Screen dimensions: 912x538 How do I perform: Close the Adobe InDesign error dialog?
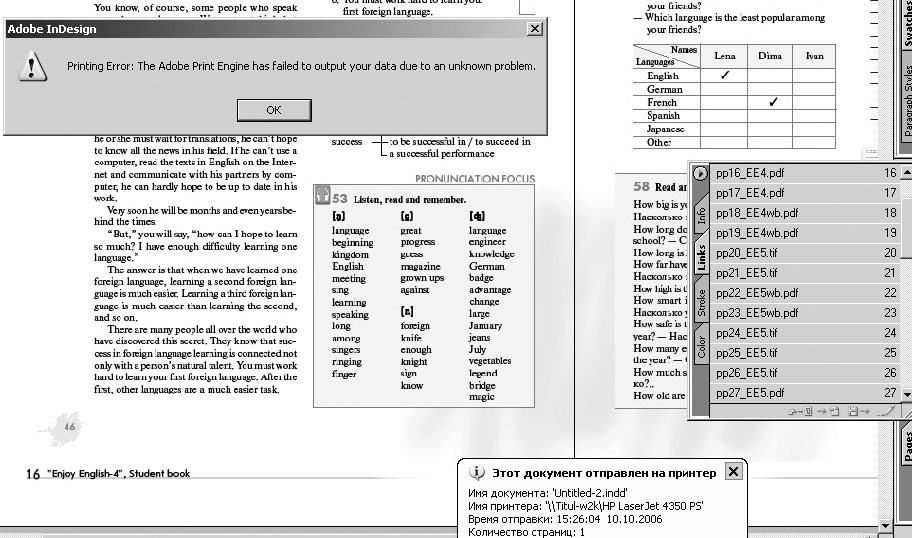535,28
